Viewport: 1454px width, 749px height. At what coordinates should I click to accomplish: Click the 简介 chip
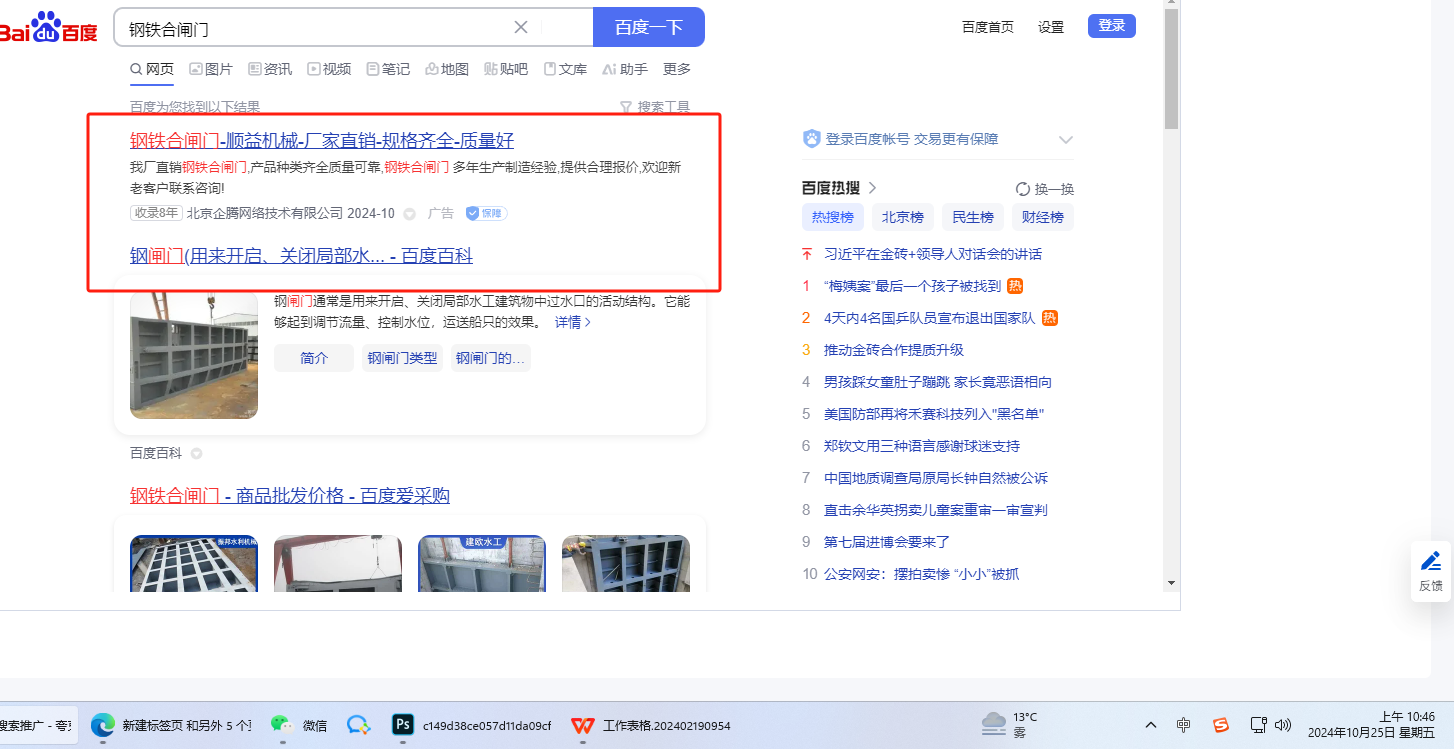coord(314,358)
